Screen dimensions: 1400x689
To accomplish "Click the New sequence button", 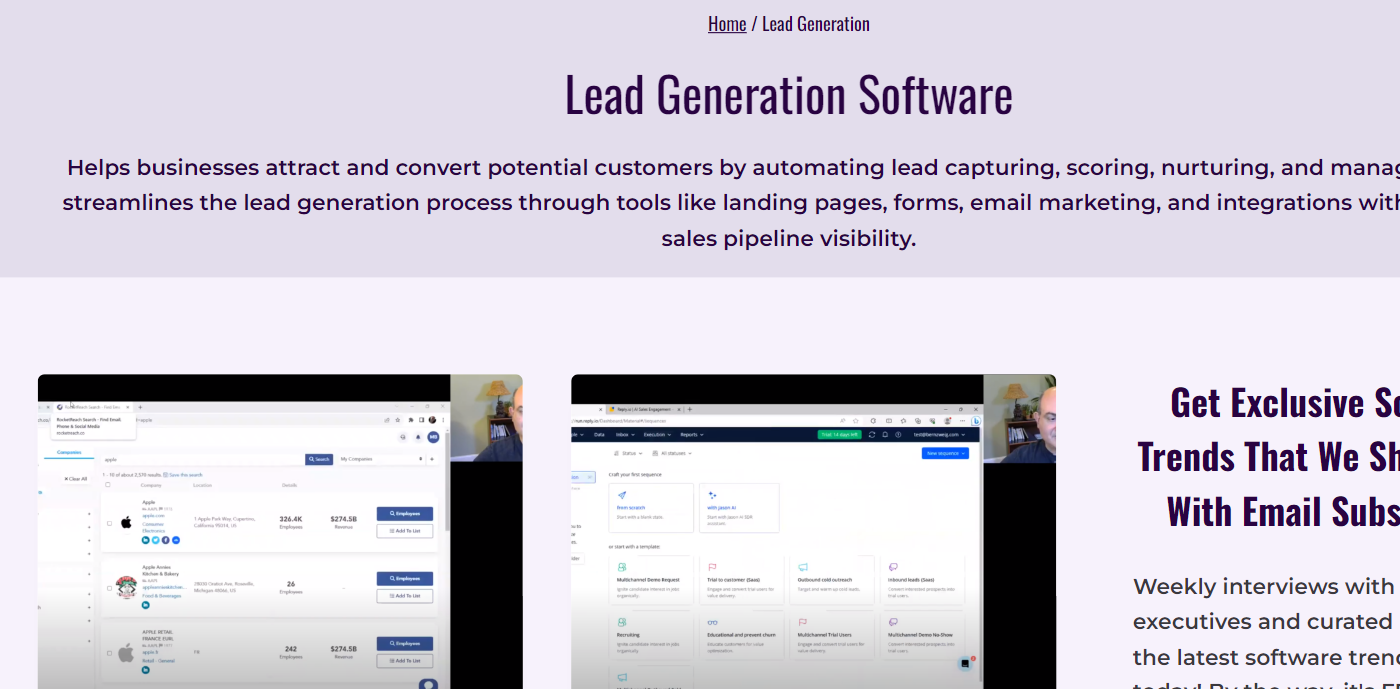I will (944, 453).
